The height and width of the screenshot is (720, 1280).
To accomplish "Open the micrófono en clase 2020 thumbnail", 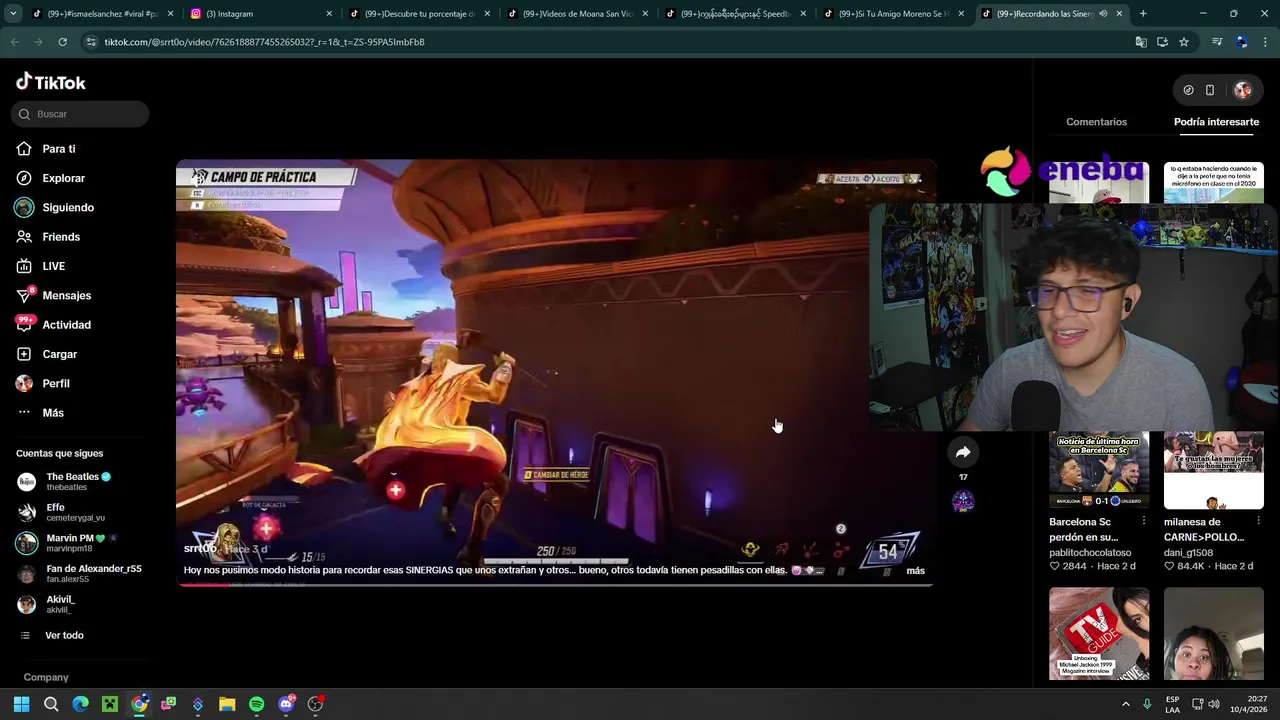I will (x=1213, y=183).
